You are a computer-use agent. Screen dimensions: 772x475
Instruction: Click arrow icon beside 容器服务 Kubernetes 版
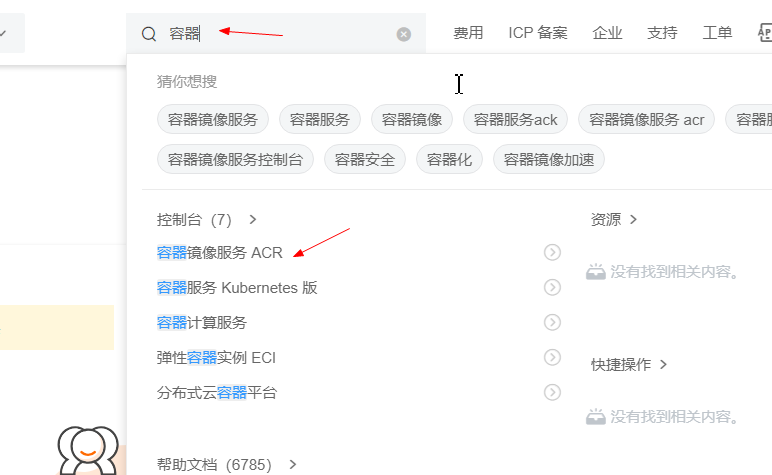(552, 287)
